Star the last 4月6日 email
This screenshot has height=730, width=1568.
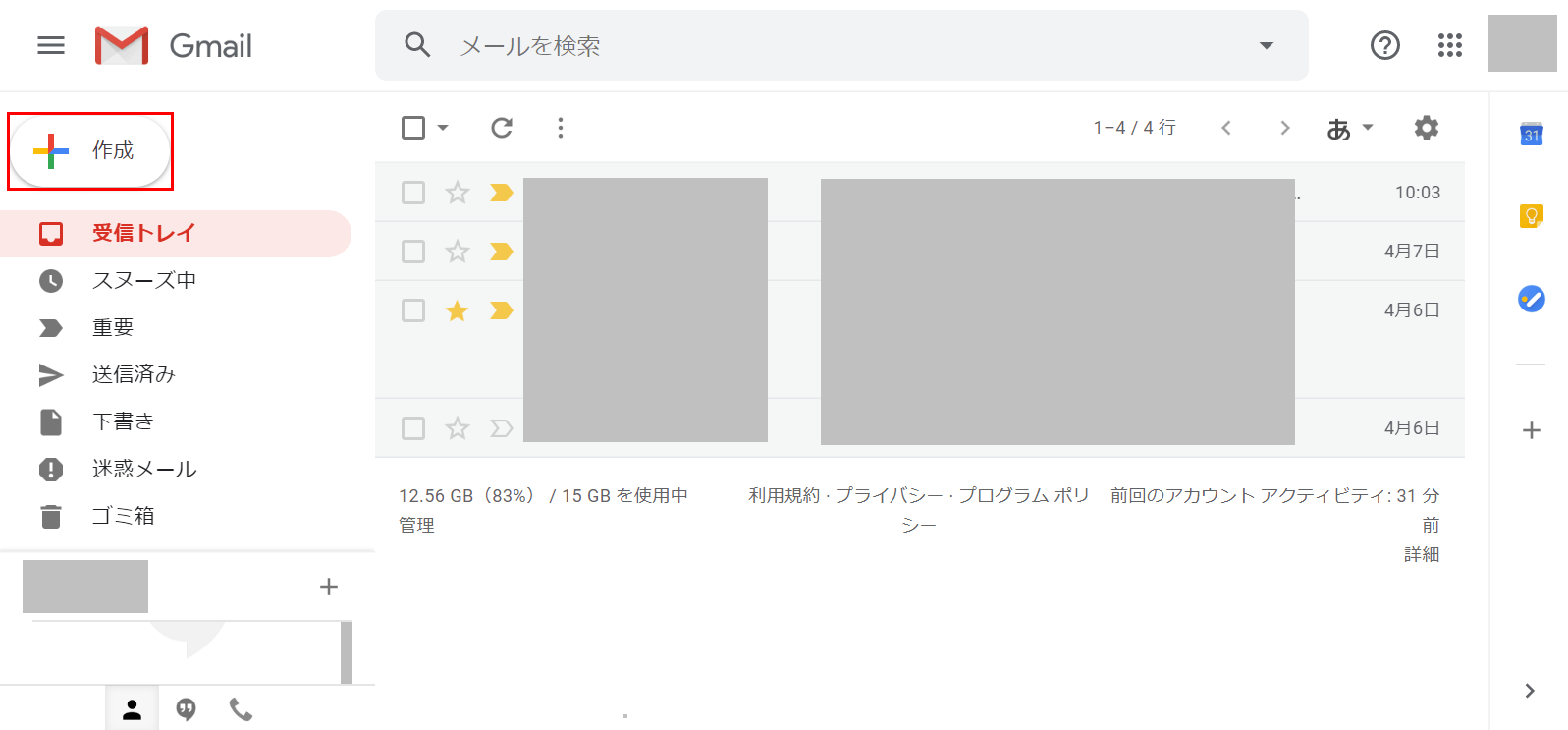458,428
